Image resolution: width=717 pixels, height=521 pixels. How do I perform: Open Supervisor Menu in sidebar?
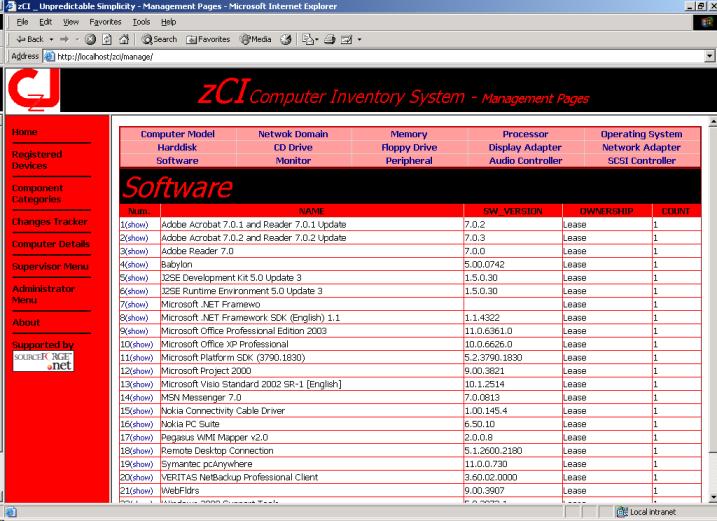point(50,267)
